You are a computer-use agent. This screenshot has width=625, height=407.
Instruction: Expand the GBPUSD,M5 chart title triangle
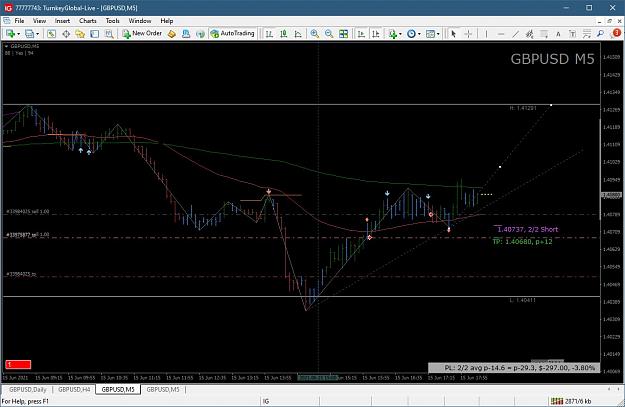coord(6,46)
